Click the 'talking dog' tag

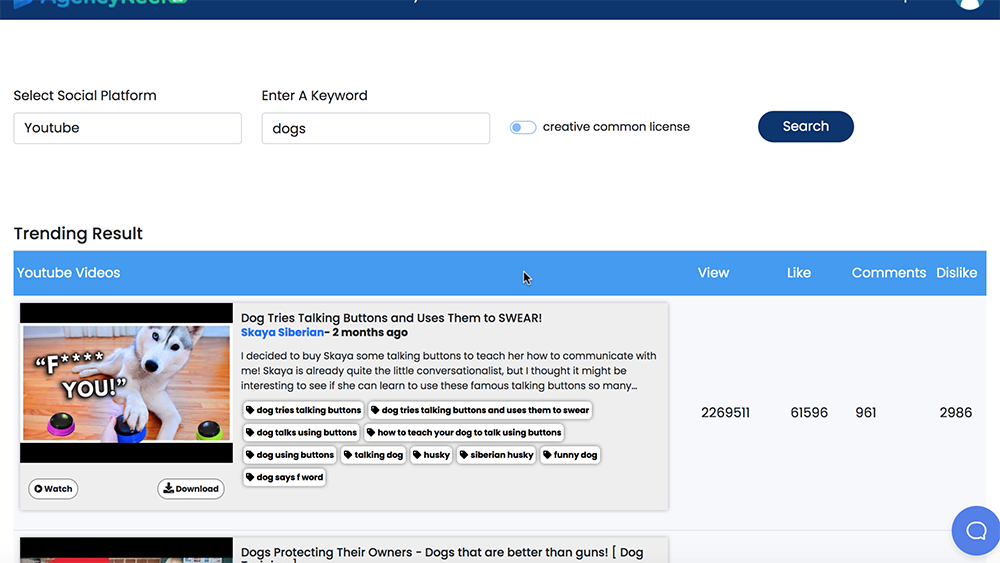pyautogui.click(x=373, y=455)
